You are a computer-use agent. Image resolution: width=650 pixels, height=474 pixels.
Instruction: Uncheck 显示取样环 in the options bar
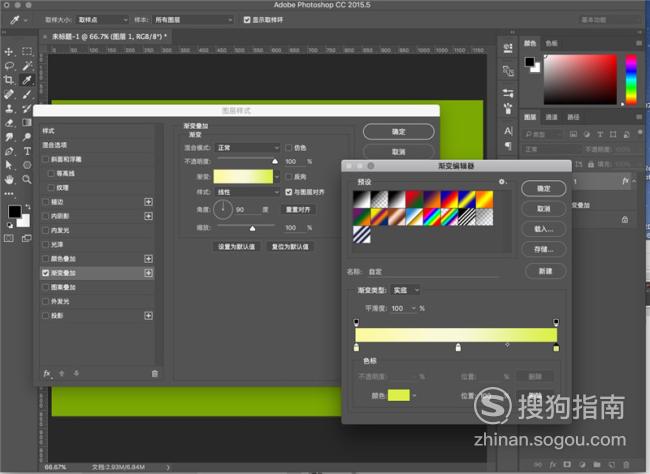[x=247, y=20]
